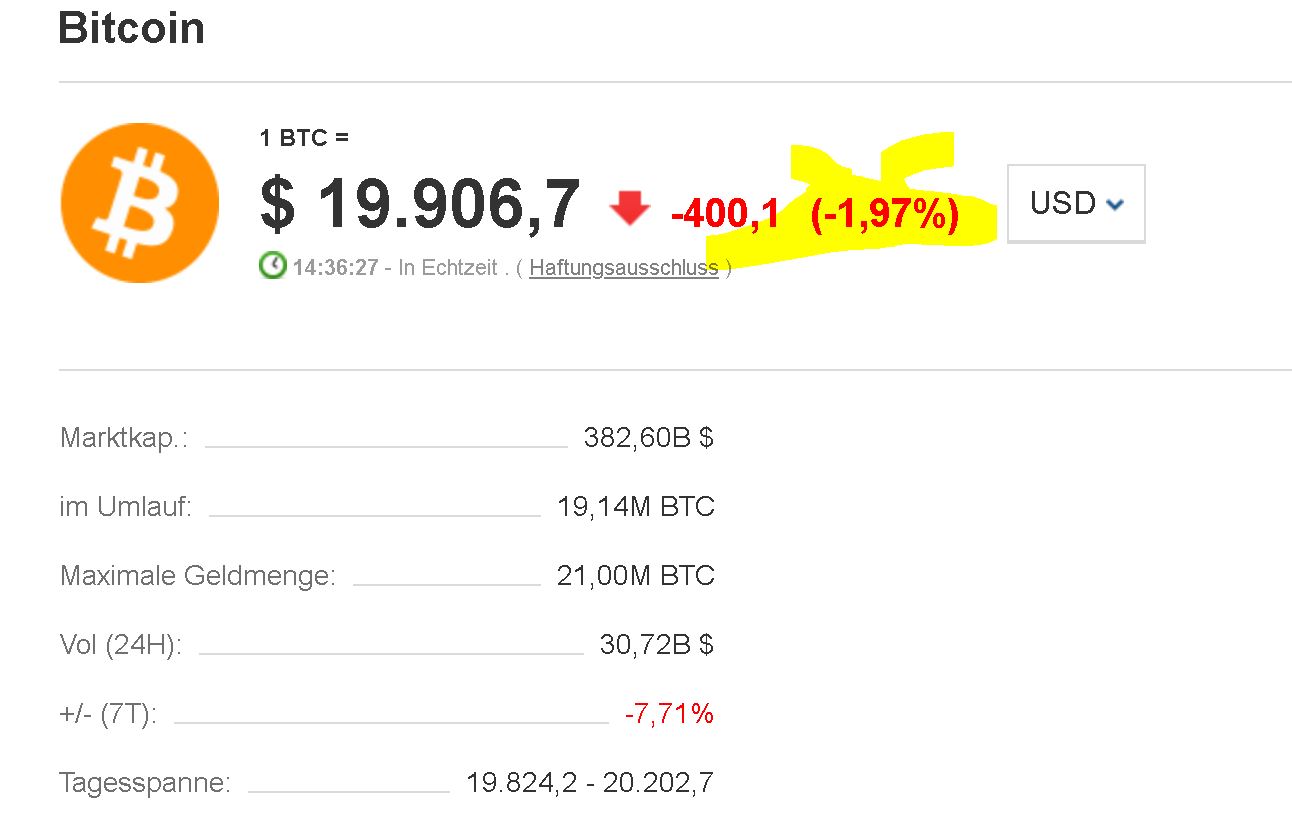Click the -7,71% seven-day change

pyautogui.click(x=669, y=714)
